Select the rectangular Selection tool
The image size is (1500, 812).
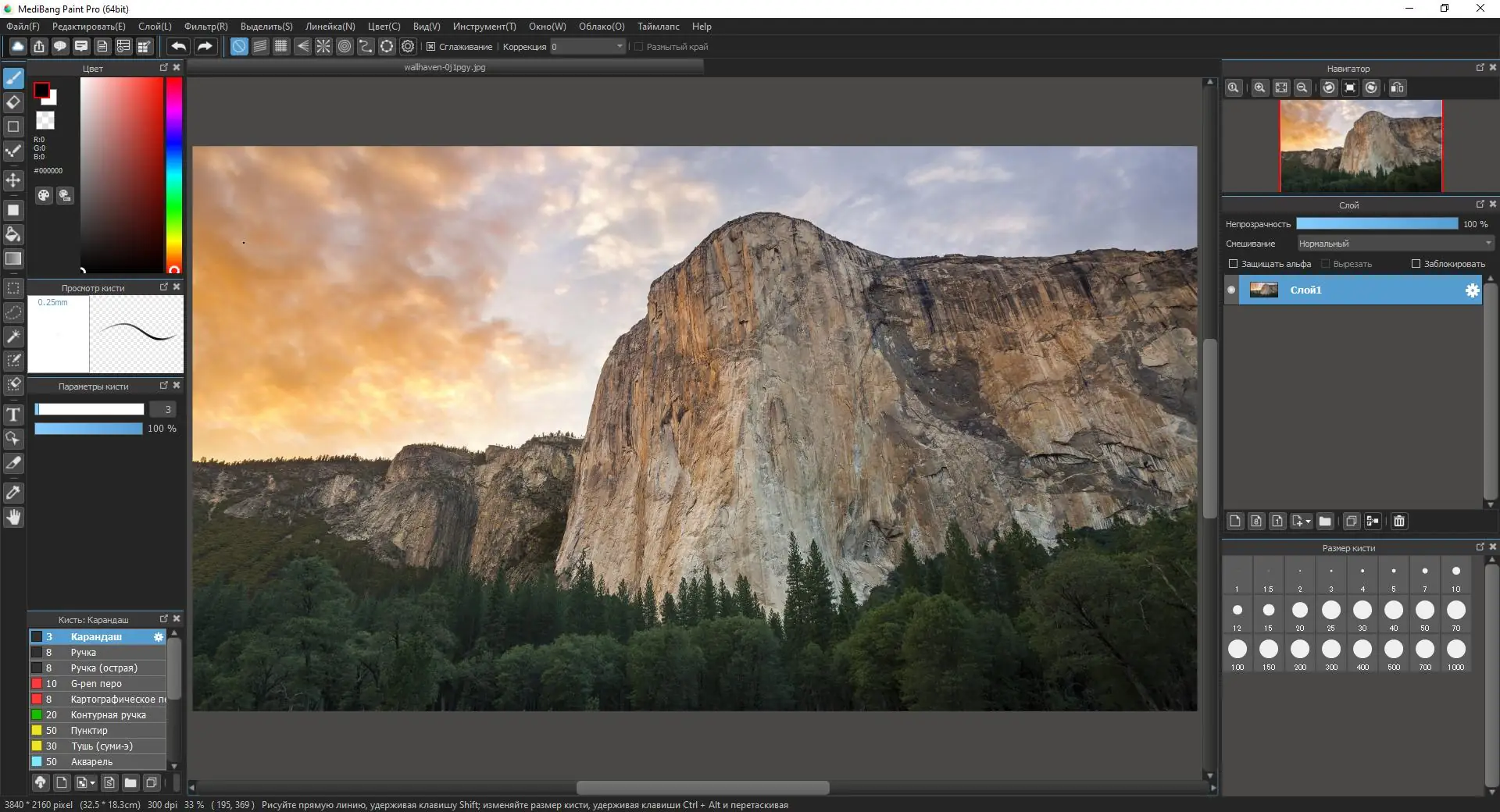[x=13, y=288]
